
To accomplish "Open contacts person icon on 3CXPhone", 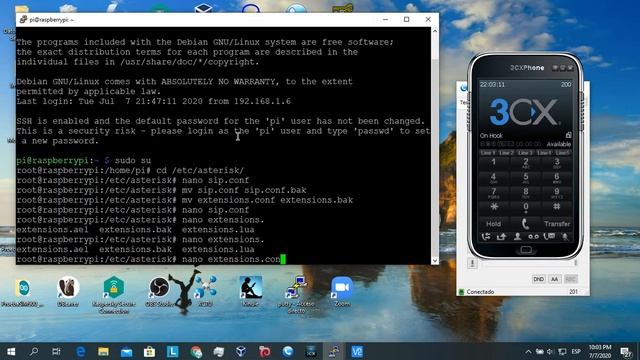I will tap(517, 236).
